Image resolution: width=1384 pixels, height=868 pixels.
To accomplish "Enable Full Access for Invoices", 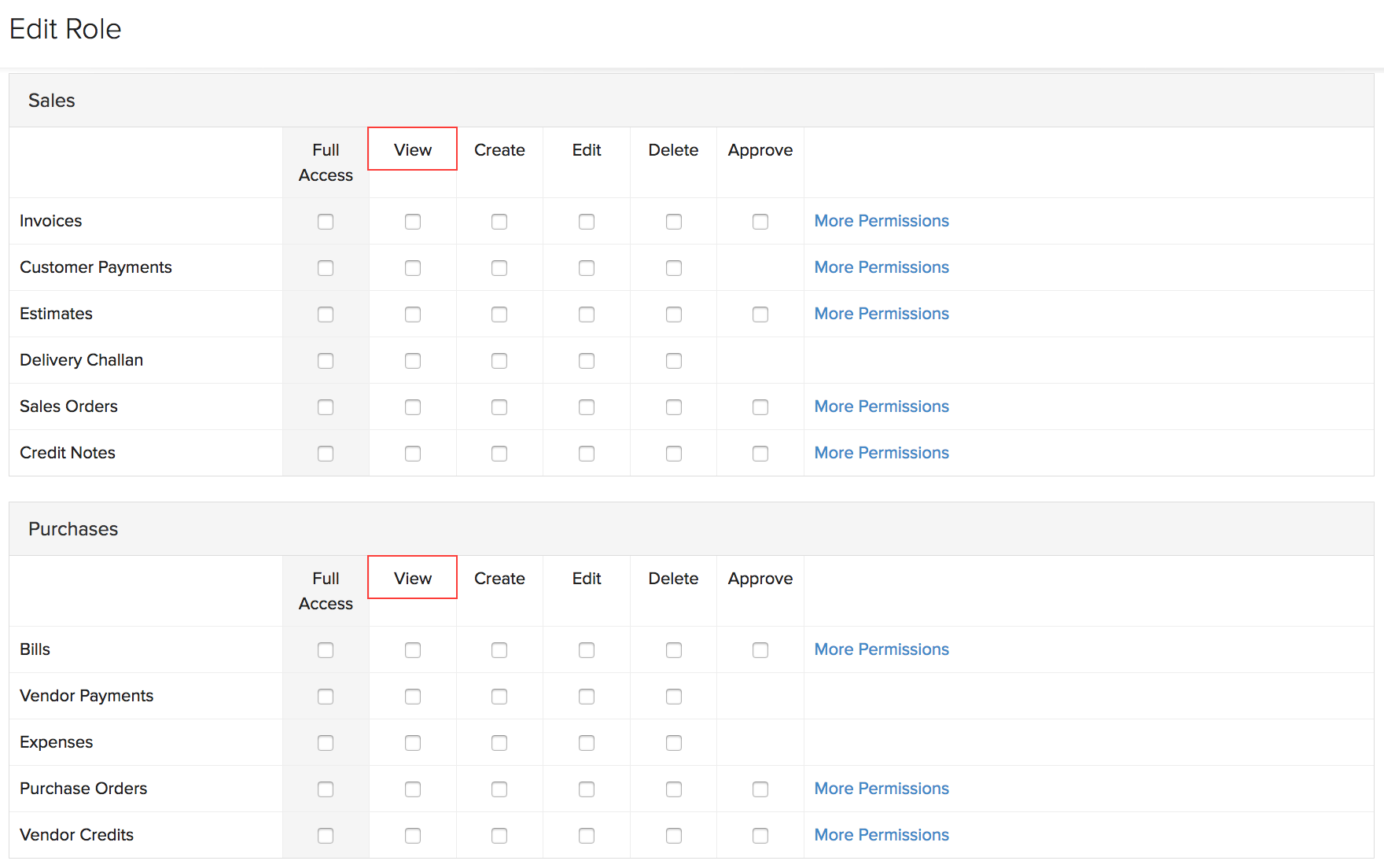I will [326, 222].
